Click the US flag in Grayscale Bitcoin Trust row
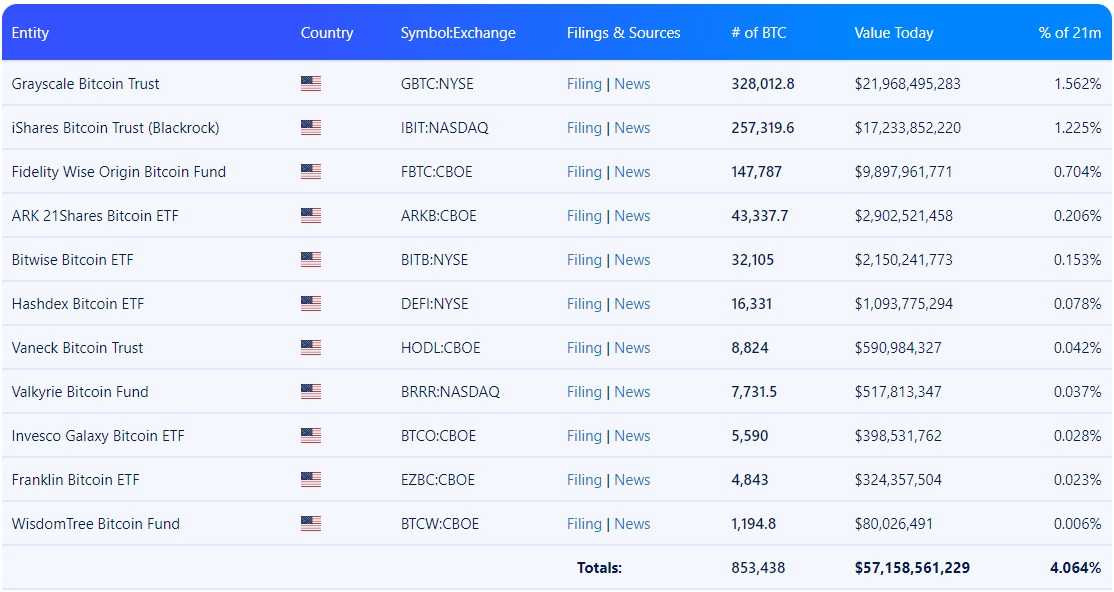The image size is (1114, 592). click(x=310, y=84)
